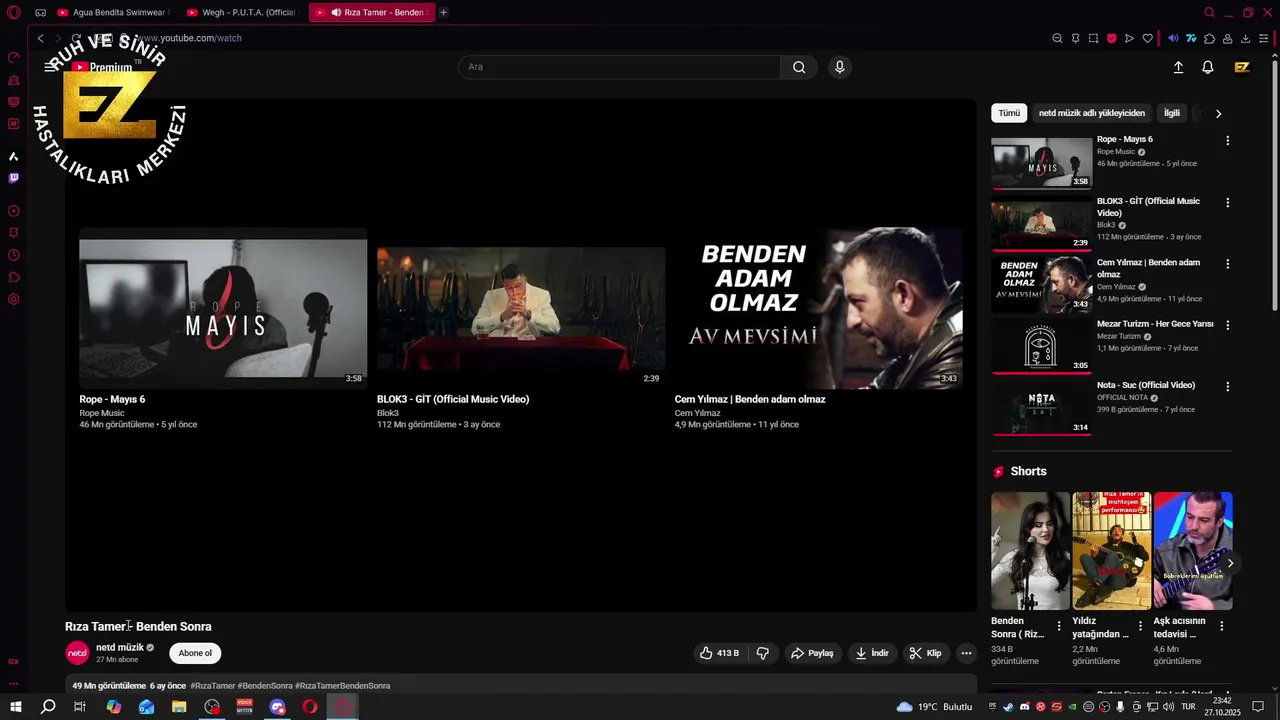Open Twitch in Opera sidebar

tap(14, 178)
